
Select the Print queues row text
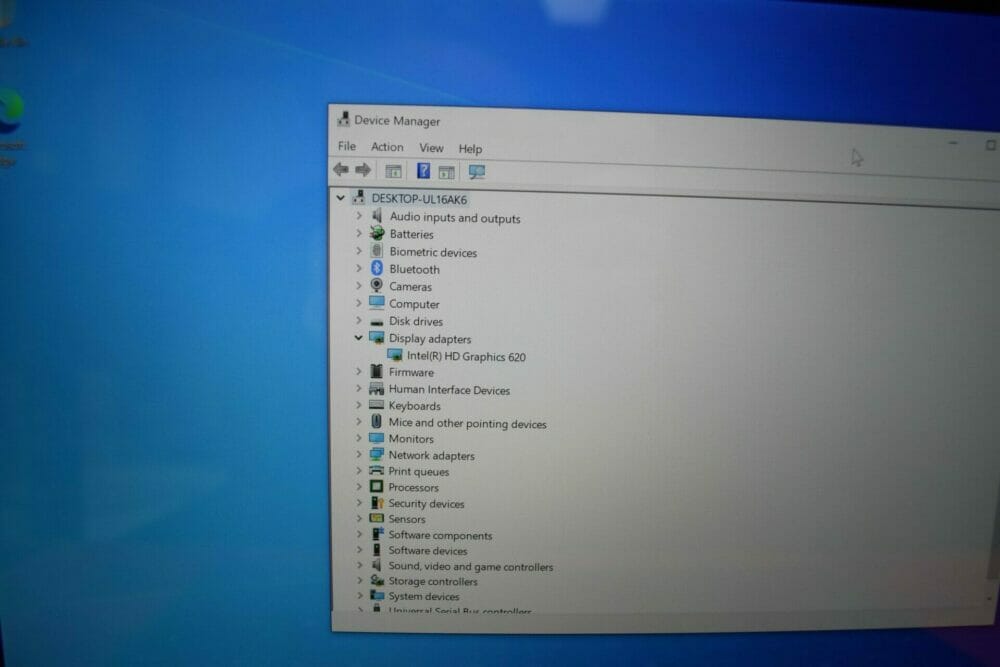418,471
